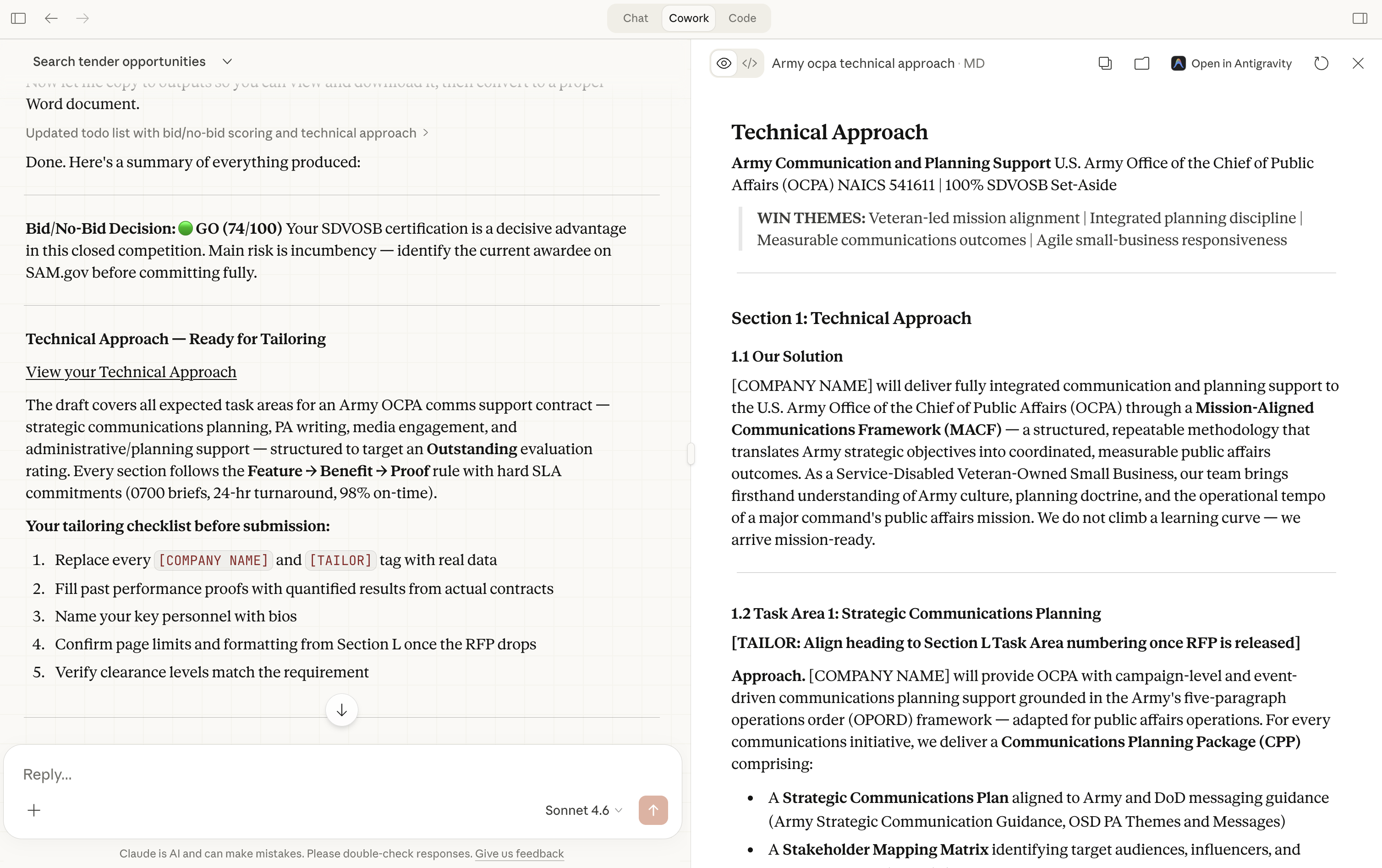Switch to preview view with eye icon
This screenshot has height=868, width=1382.
[724, 63]
